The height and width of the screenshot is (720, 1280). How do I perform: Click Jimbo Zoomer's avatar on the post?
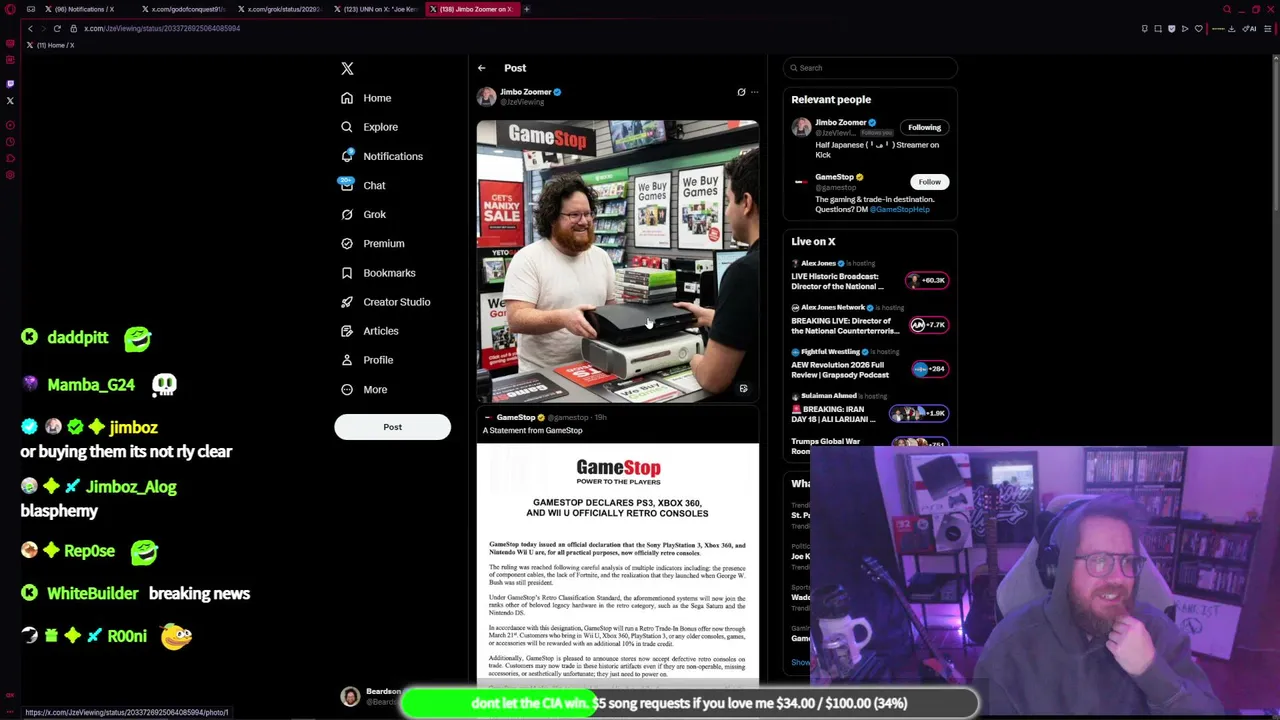click(x=486, y=96)
